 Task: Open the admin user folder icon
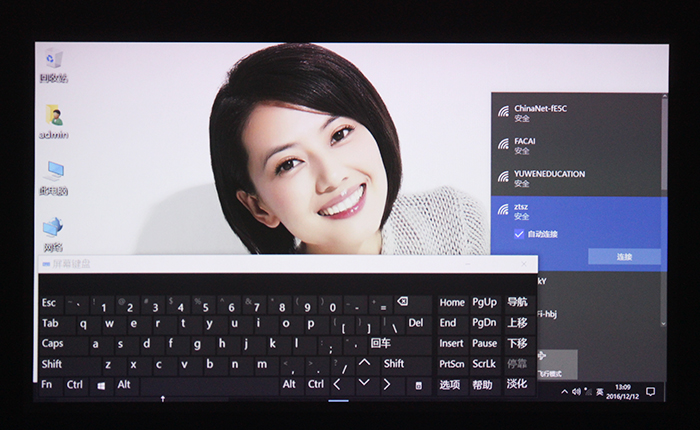(x=53, y=118)
